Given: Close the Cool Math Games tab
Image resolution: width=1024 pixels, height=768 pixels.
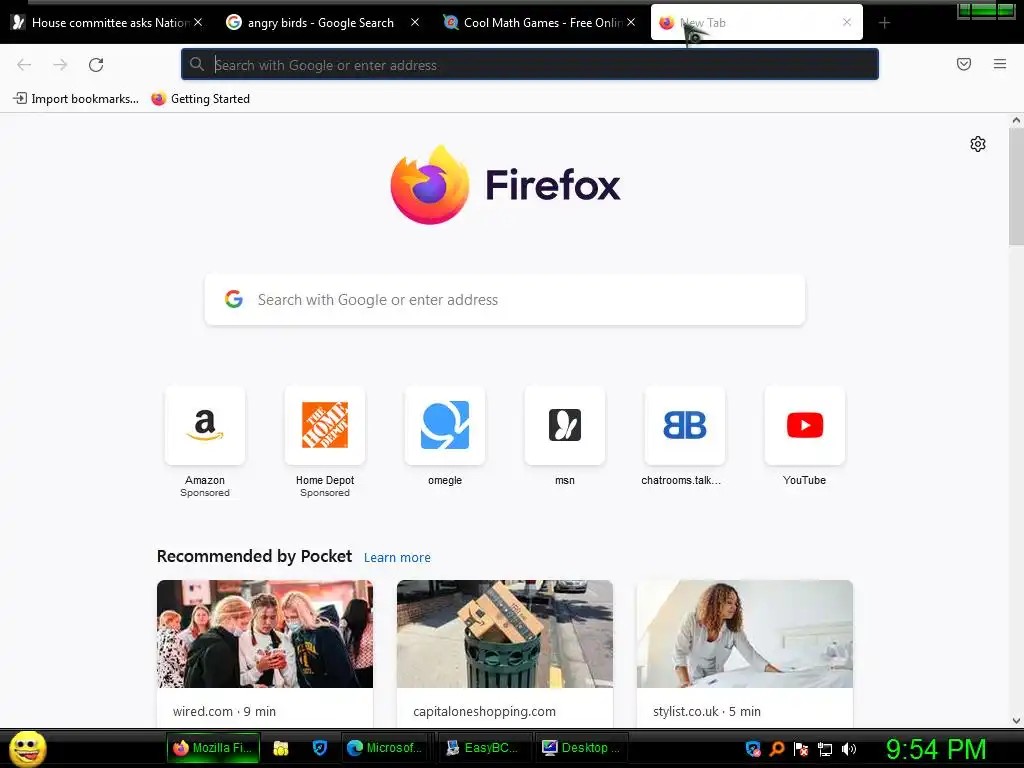Looking at the screenshot, I should [631, 22].
